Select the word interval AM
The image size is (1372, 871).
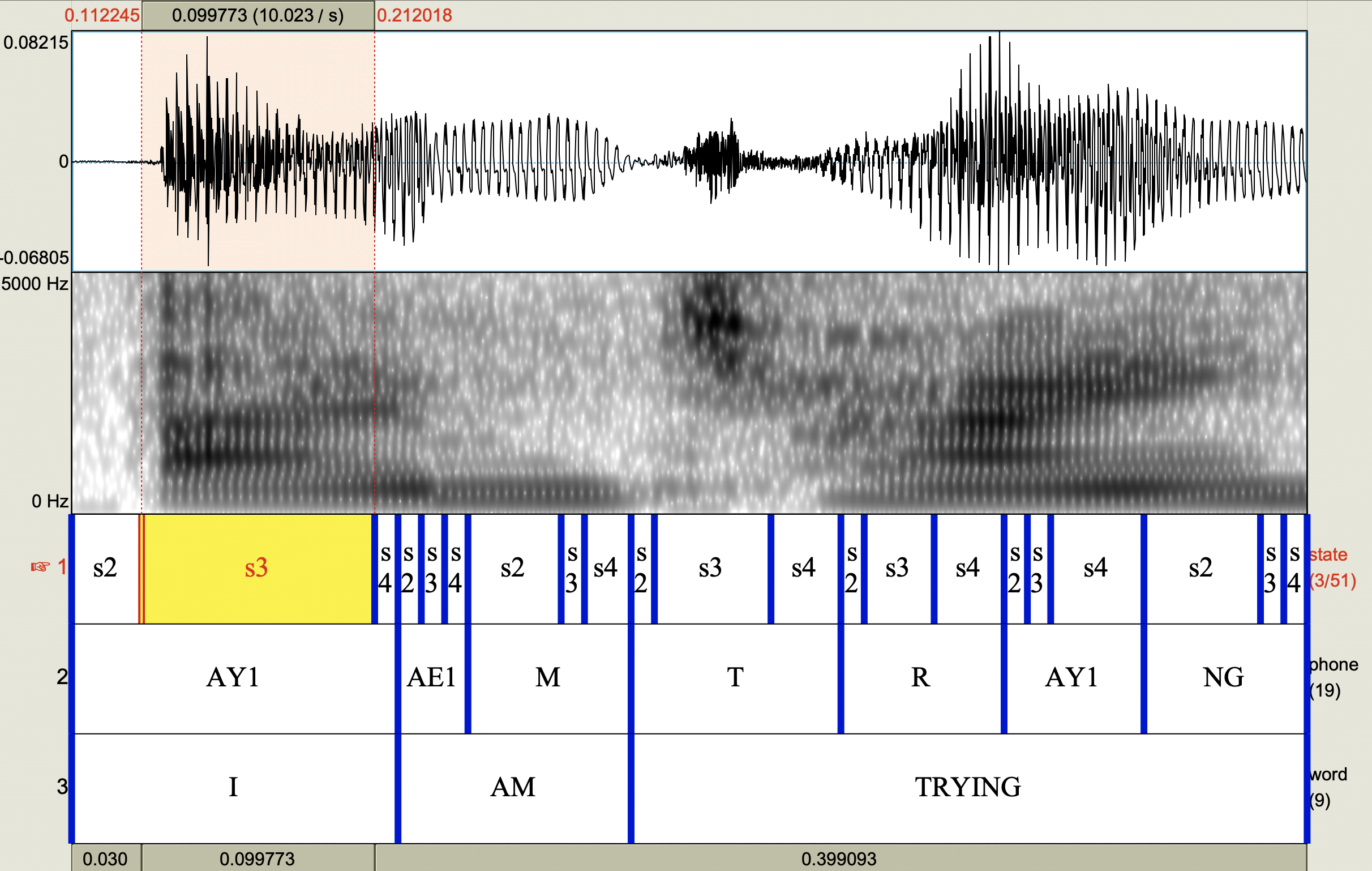tap(513, 788)
